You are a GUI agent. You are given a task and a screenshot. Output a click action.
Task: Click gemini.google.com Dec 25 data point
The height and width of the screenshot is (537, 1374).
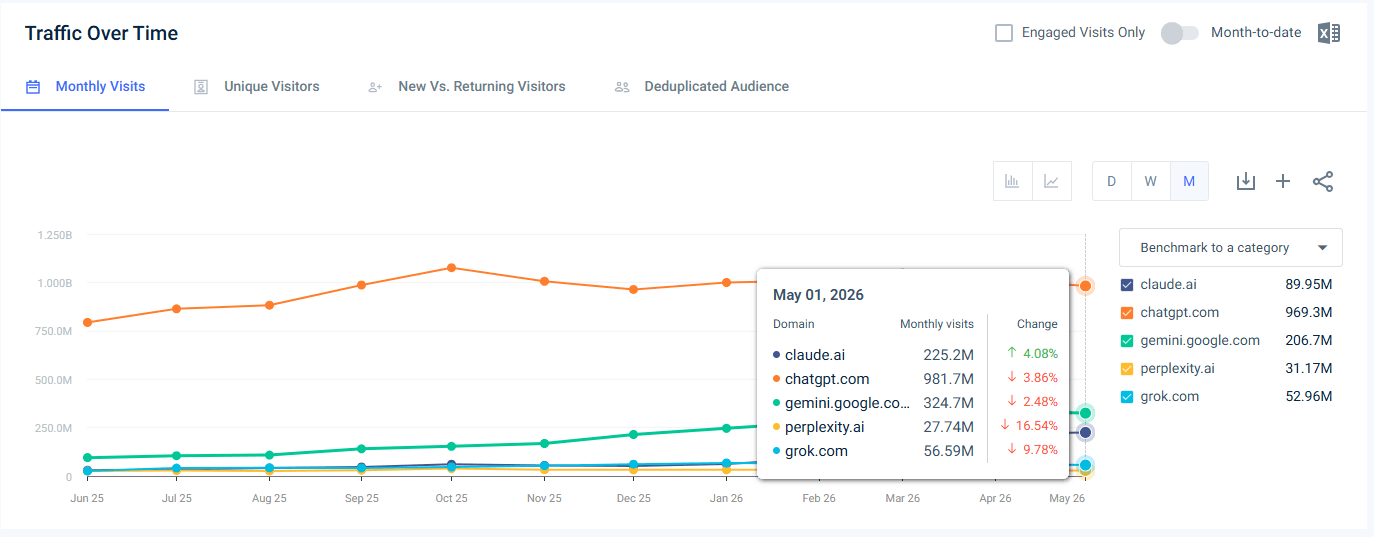(633, 434)
